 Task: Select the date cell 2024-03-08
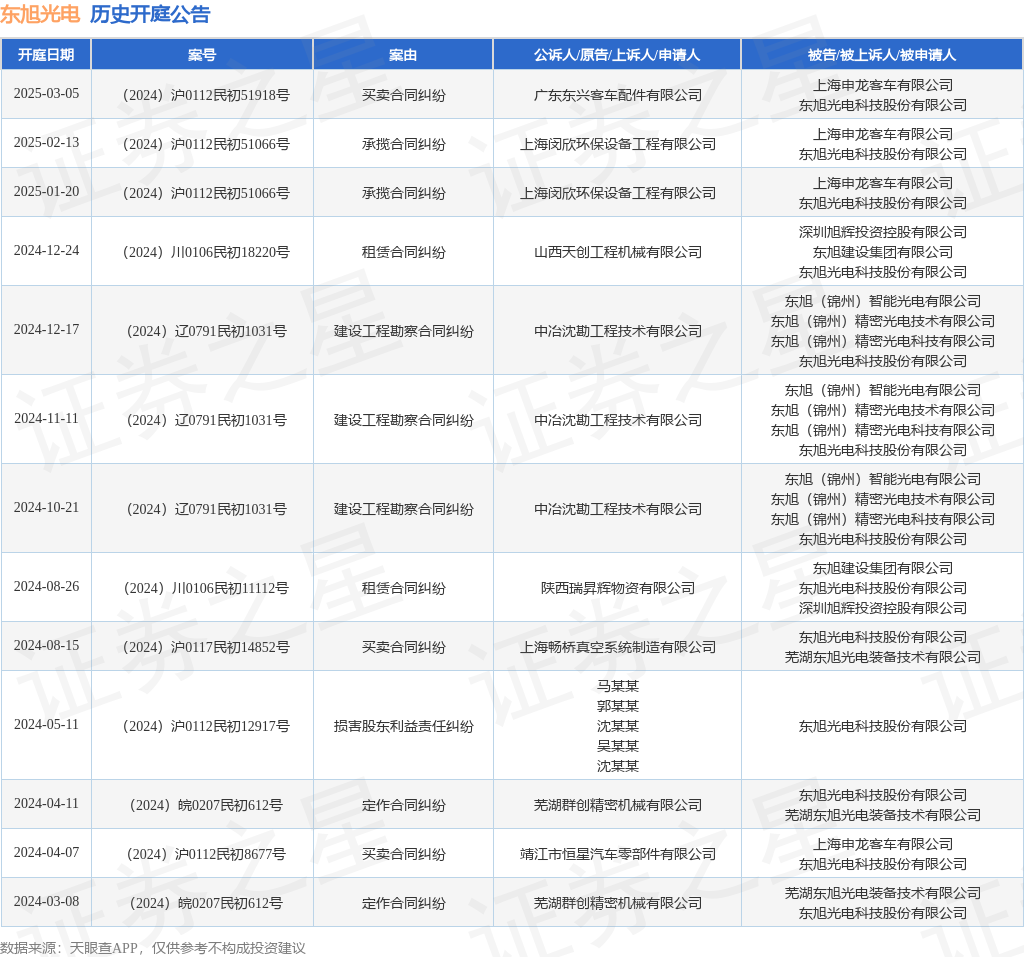[46, 901]
